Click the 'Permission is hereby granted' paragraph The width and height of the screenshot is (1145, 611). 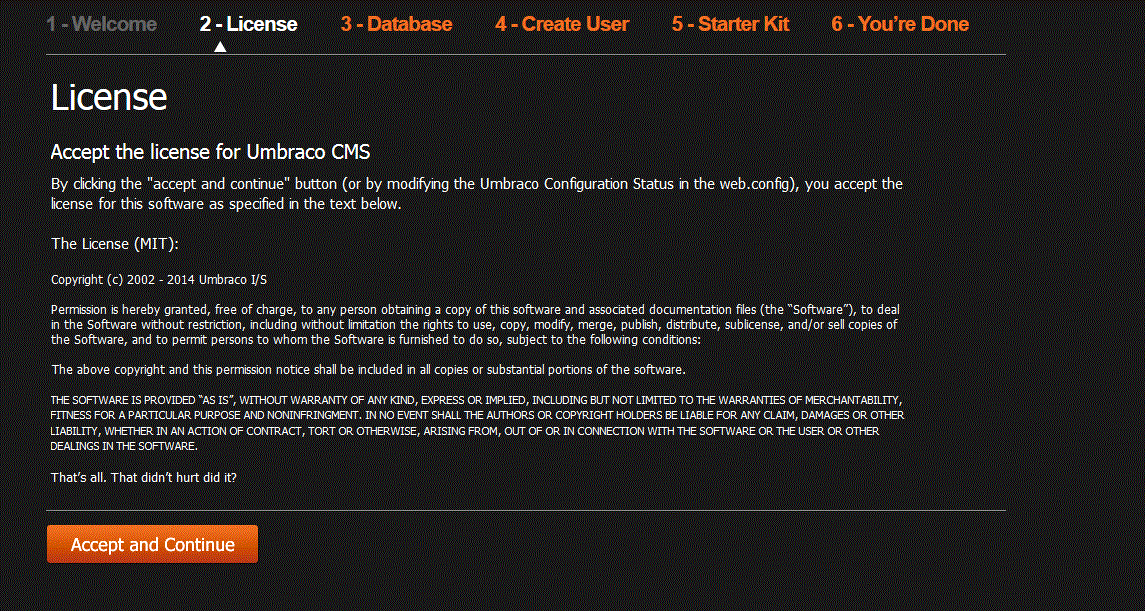click(475, 324)
